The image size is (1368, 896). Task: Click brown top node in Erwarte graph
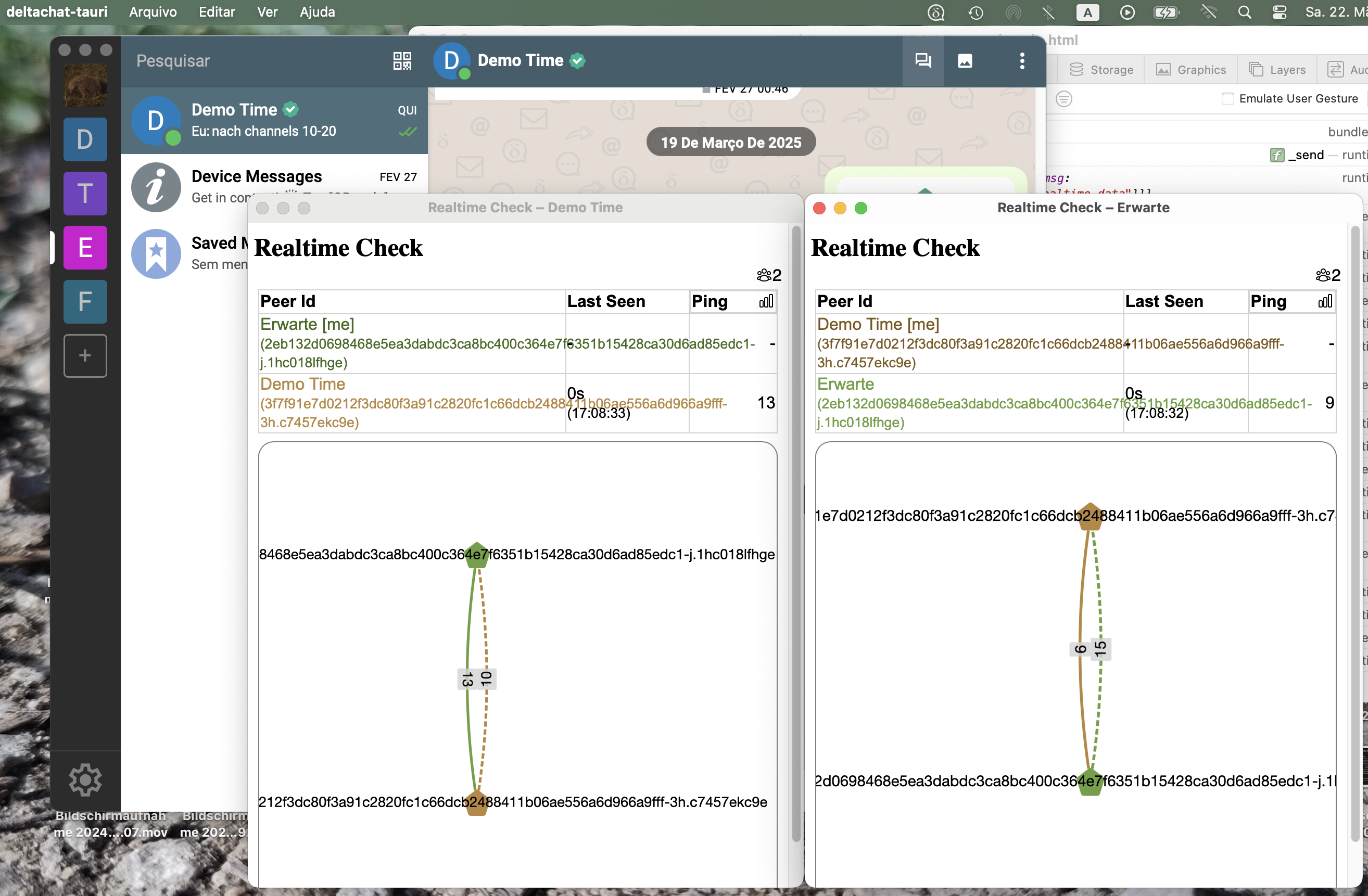tap(1090, 516)
